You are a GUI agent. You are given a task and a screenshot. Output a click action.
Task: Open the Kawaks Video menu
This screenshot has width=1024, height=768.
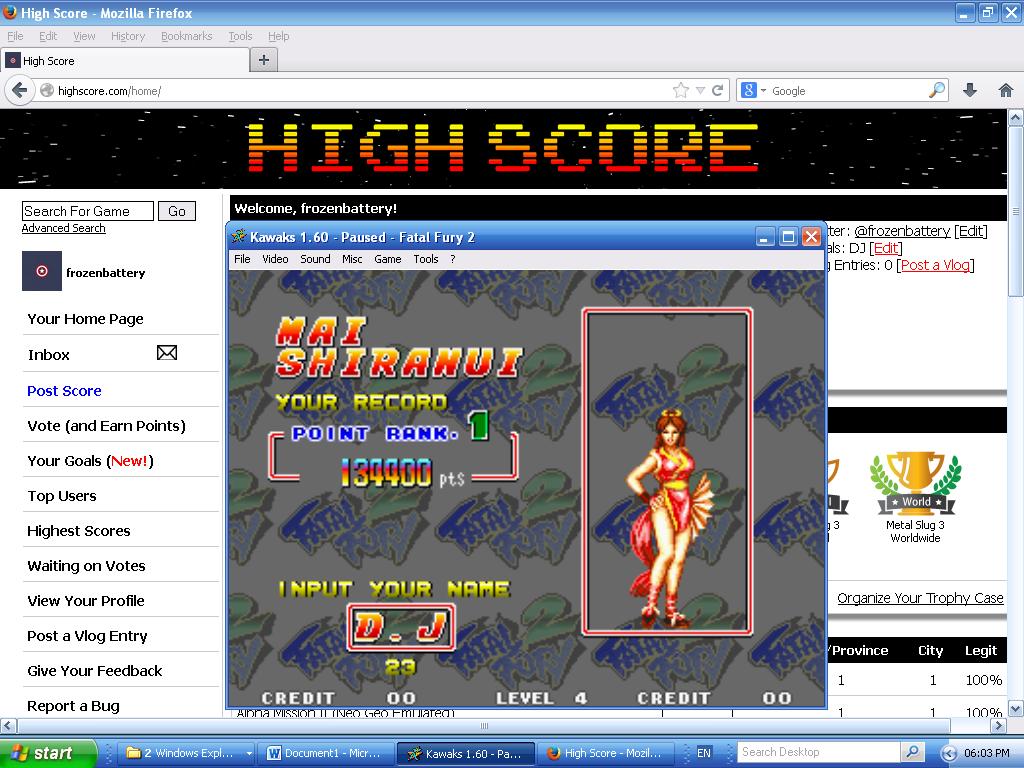(x=275, y=259)
